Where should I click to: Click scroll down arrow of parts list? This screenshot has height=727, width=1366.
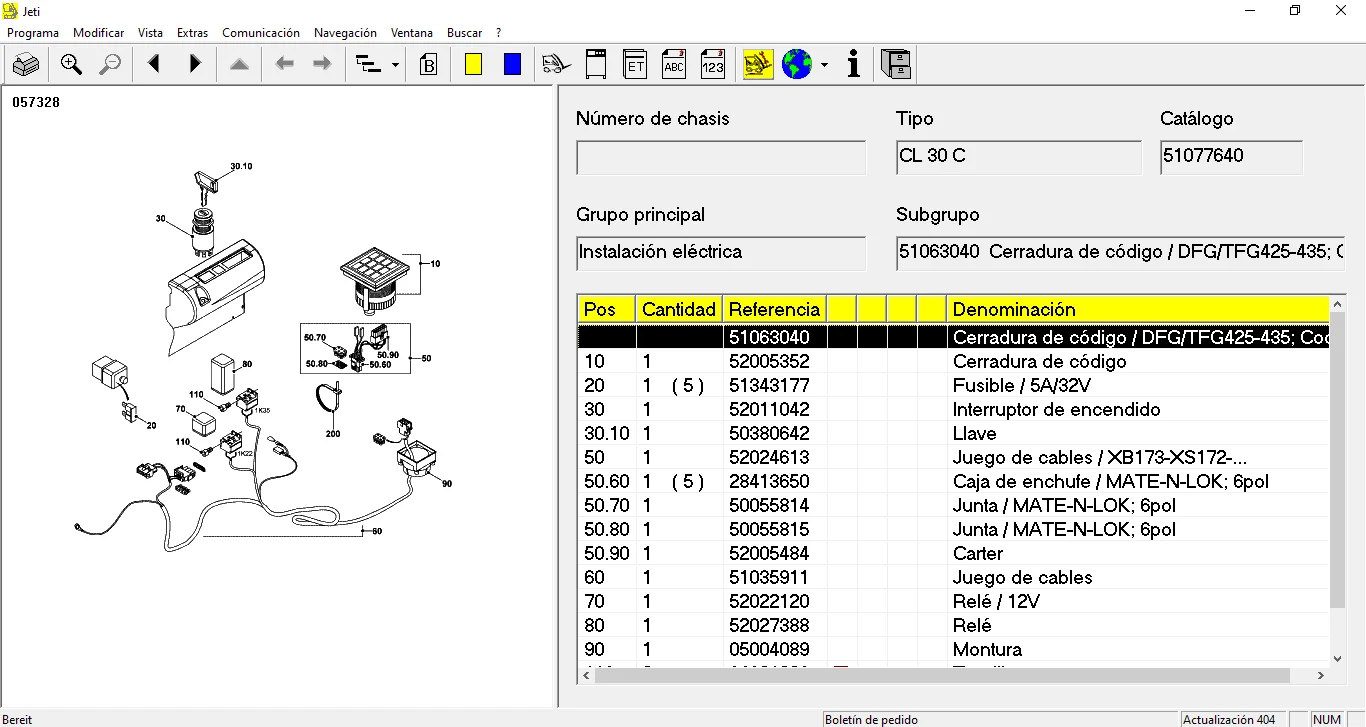(1338, 658)
